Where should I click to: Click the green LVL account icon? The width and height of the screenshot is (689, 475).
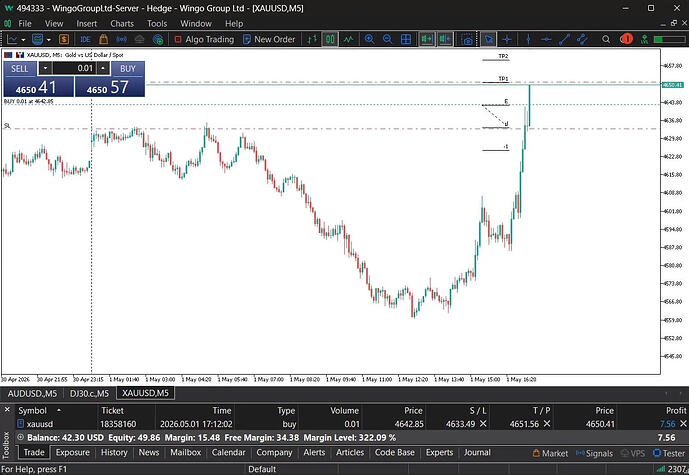click(644, 40)
